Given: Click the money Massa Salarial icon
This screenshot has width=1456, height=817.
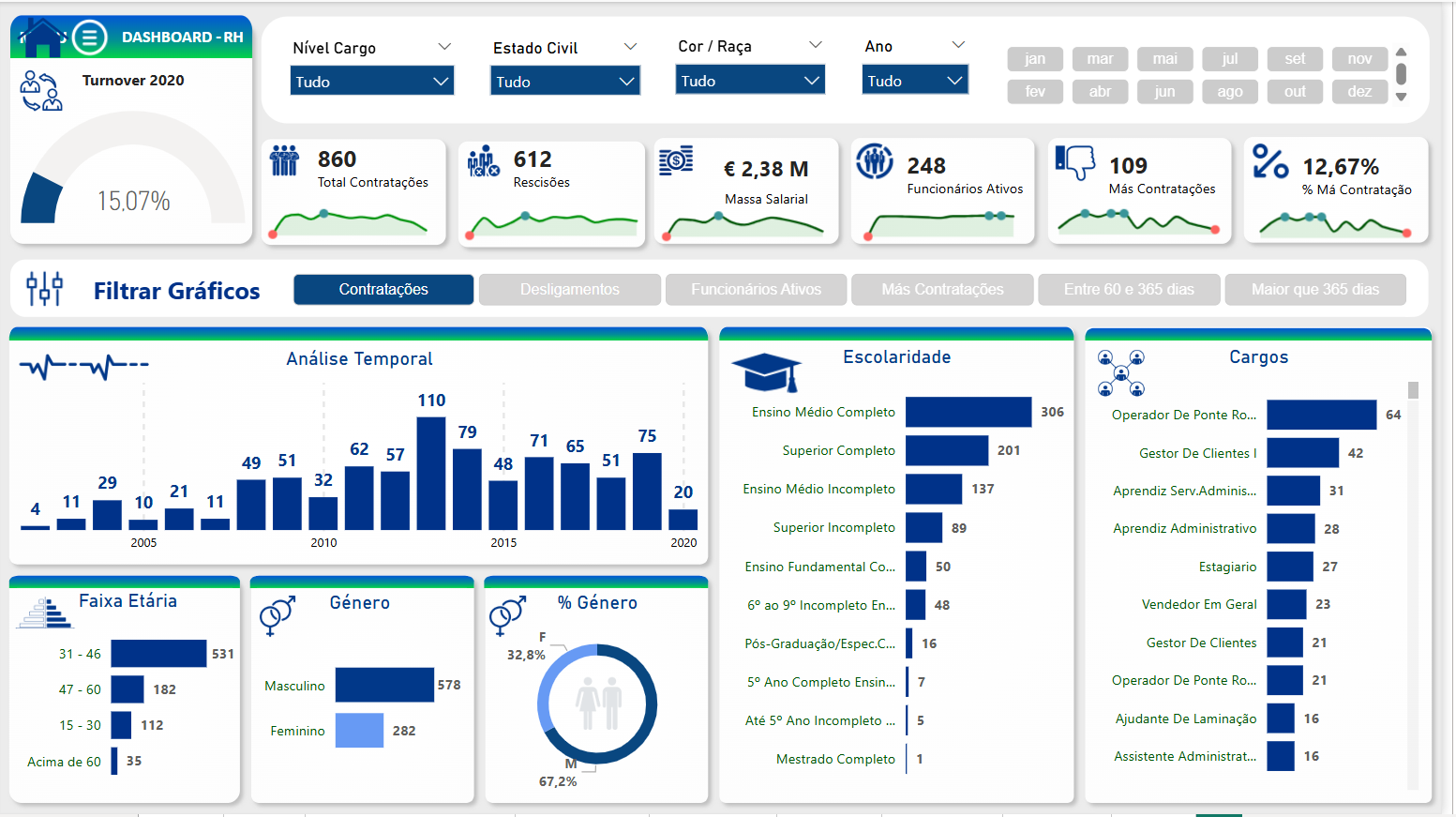Looking at the screenshot, I should pyautogui.click(x=676, y=161).
